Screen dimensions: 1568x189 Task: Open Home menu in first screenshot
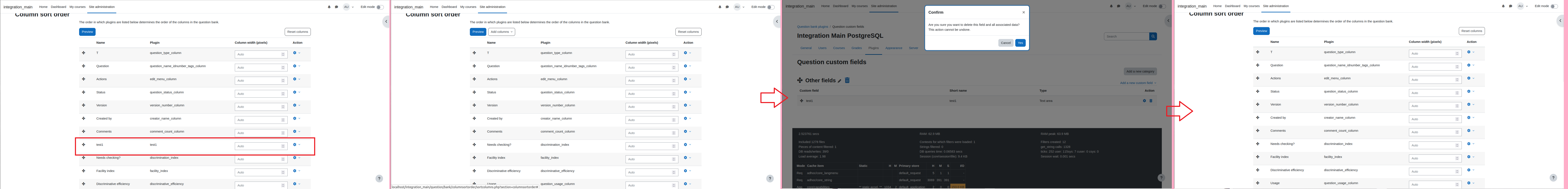(x=43, y=7)
